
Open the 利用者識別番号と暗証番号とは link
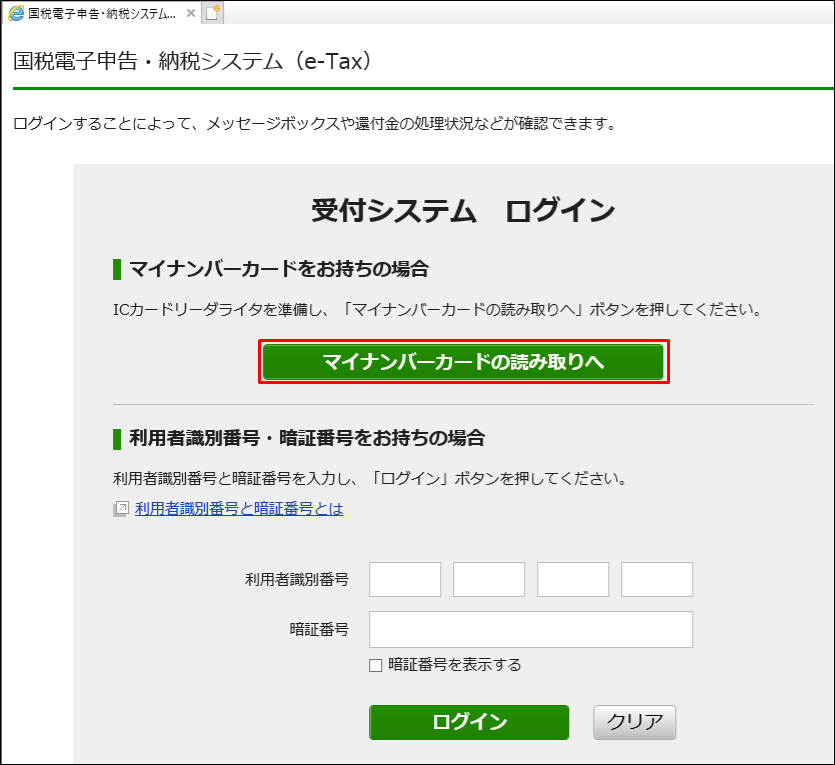[x=239, y=509]
